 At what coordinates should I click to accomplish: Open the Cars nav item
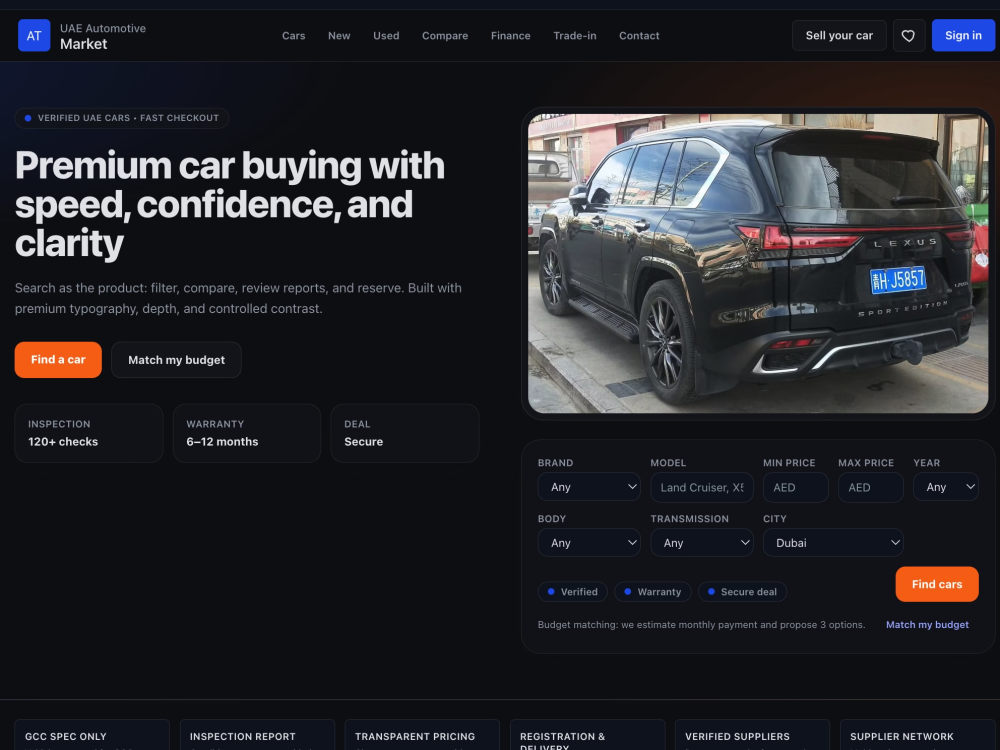point(293,36)
